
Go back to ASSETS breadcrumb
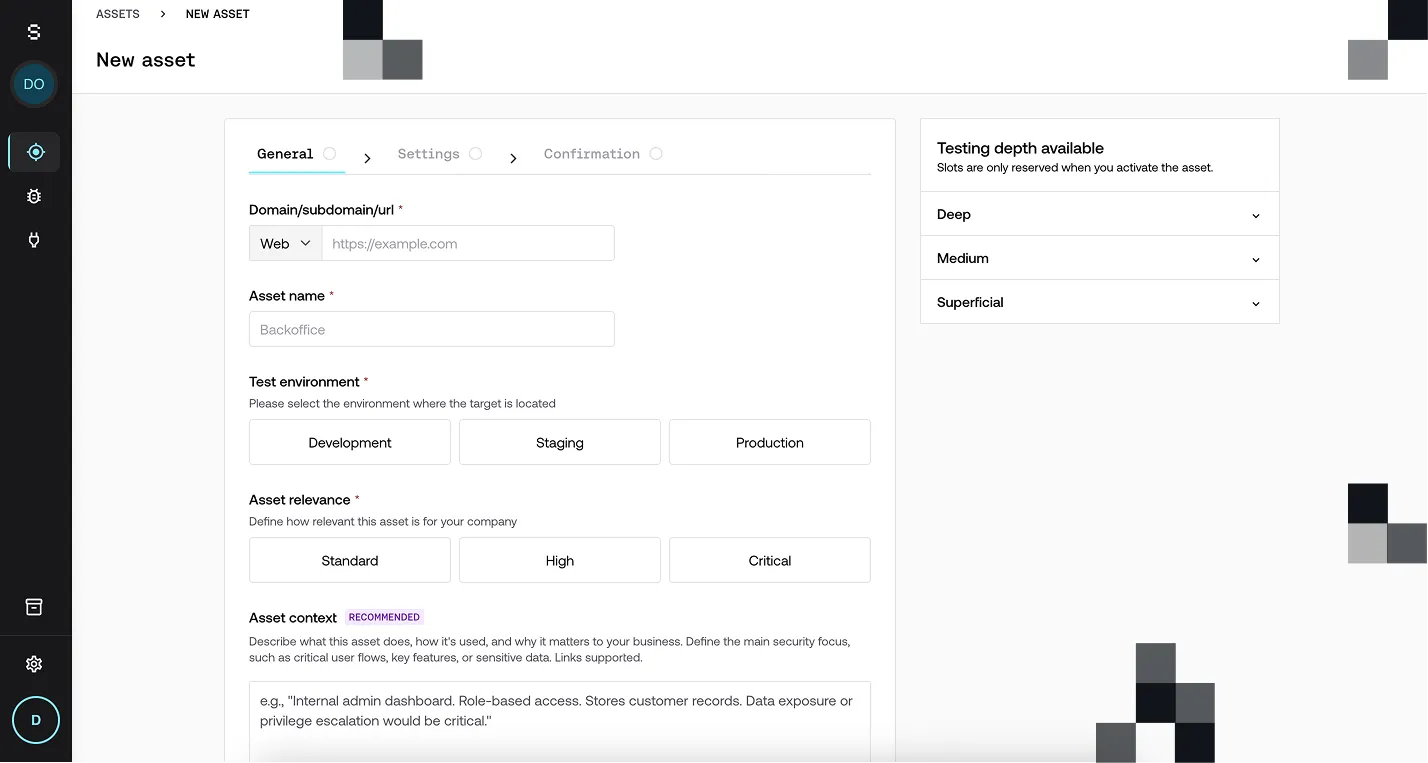point(118,14)
